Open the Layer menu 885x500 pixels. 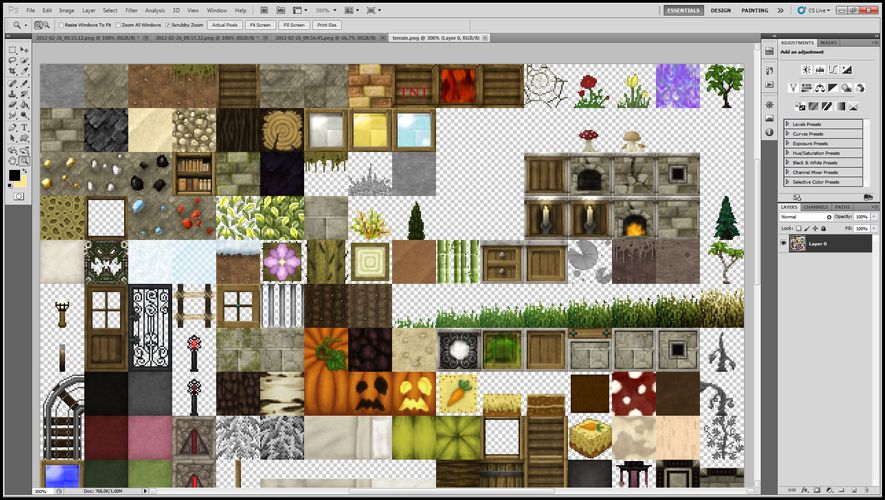coord(89,10)
